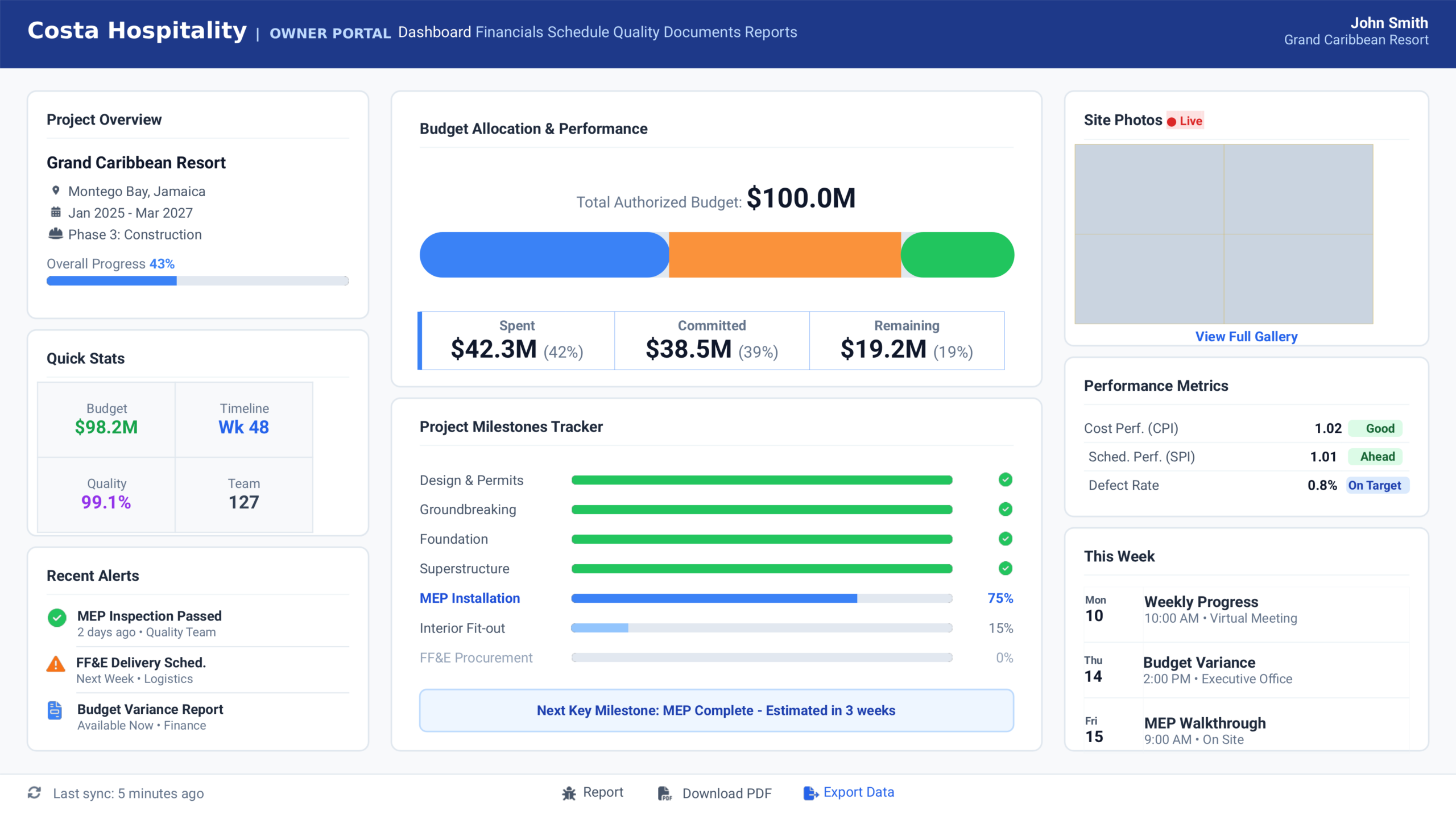The image size is (1456, 819).
Task: Click the sync refresh icon in footer
Action: click(x=34, y=792)
